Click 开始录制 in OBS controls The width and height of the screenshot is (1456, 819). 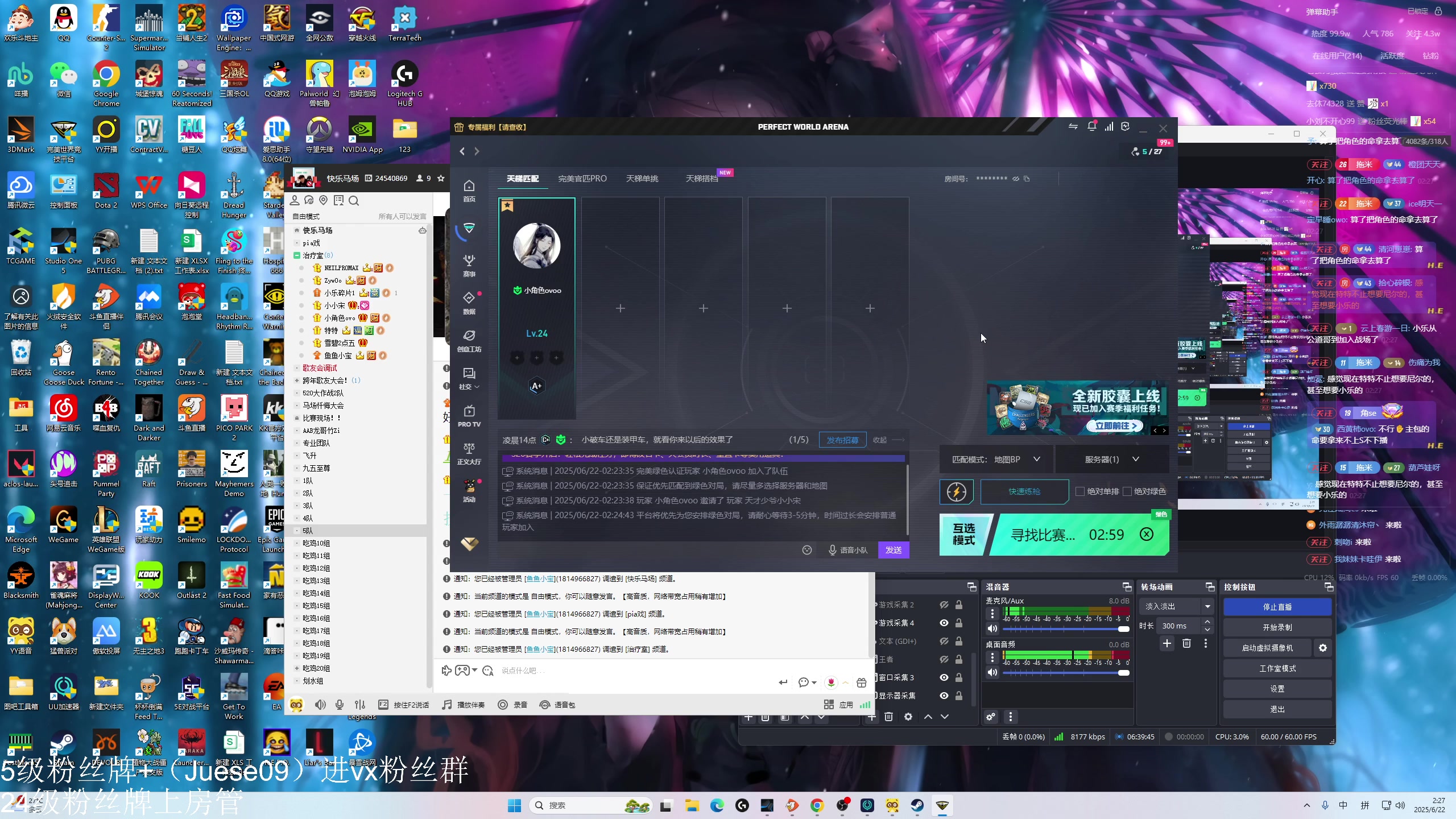click(x=1277, y=627)
